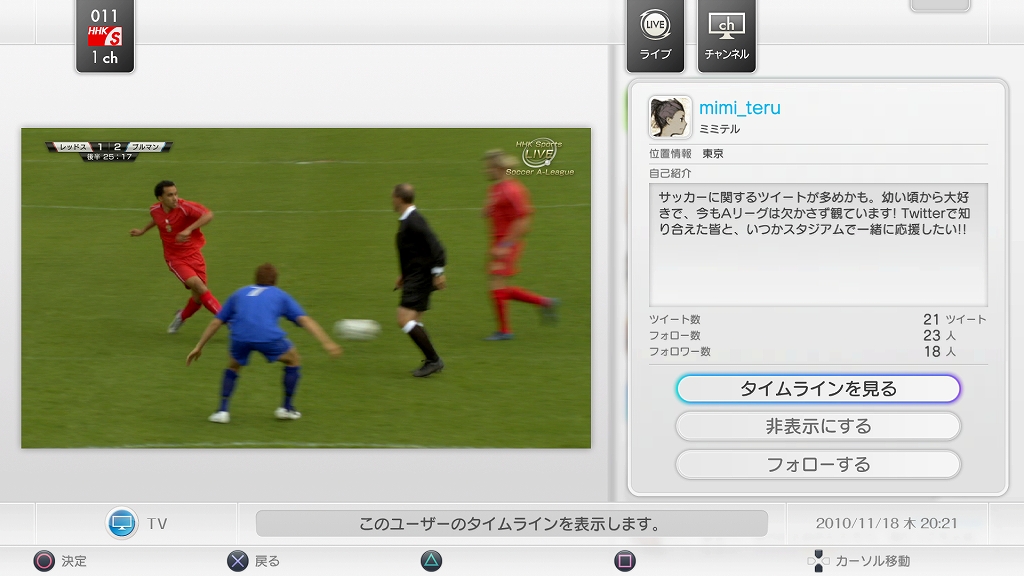Click the ミミテル display name
The height and width of the screenshot is (576, 1024).
(x=720, y=129)
